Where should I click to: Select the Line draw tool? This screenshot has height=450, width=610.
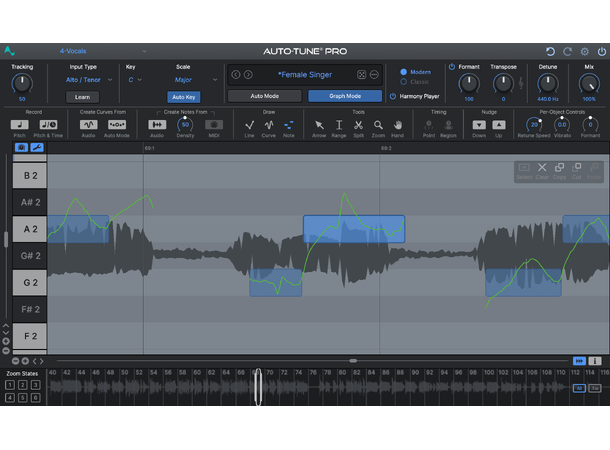point(249,125)
